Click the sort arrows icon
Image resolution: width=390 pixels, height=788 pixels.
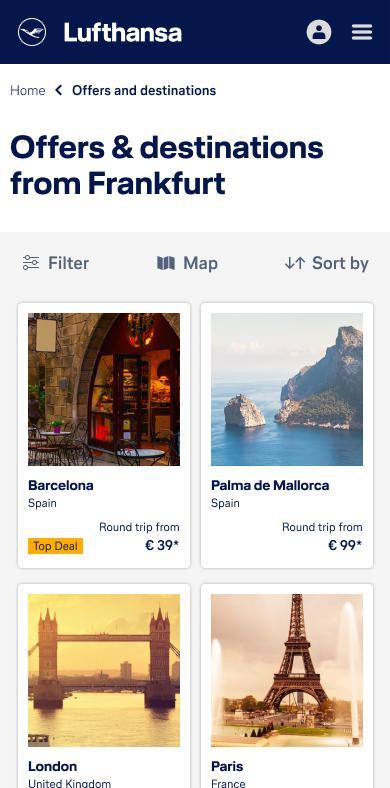(x=295, y=263)
